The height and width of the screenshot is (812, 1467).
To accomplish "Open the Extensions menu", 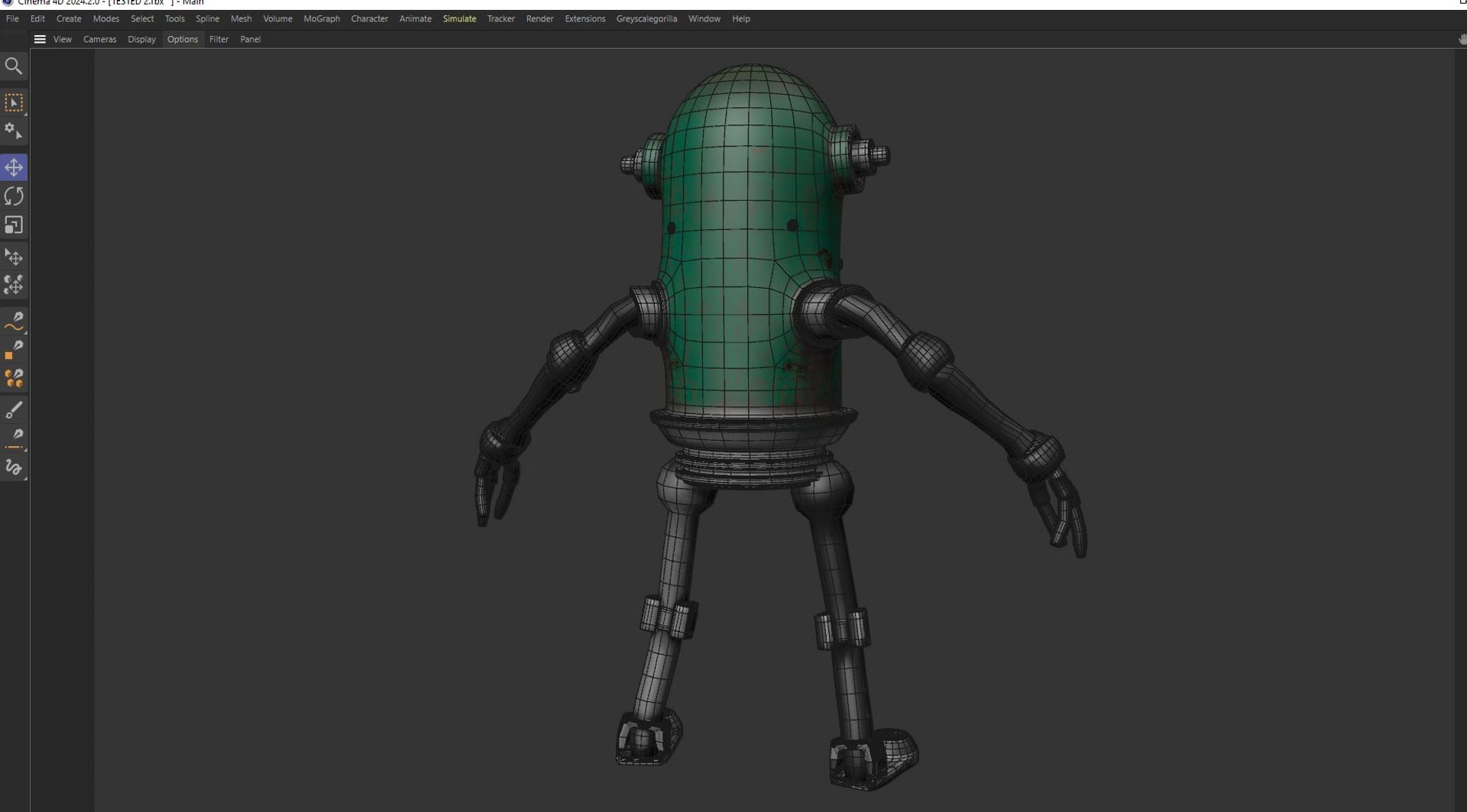I will tap(585, 19).
